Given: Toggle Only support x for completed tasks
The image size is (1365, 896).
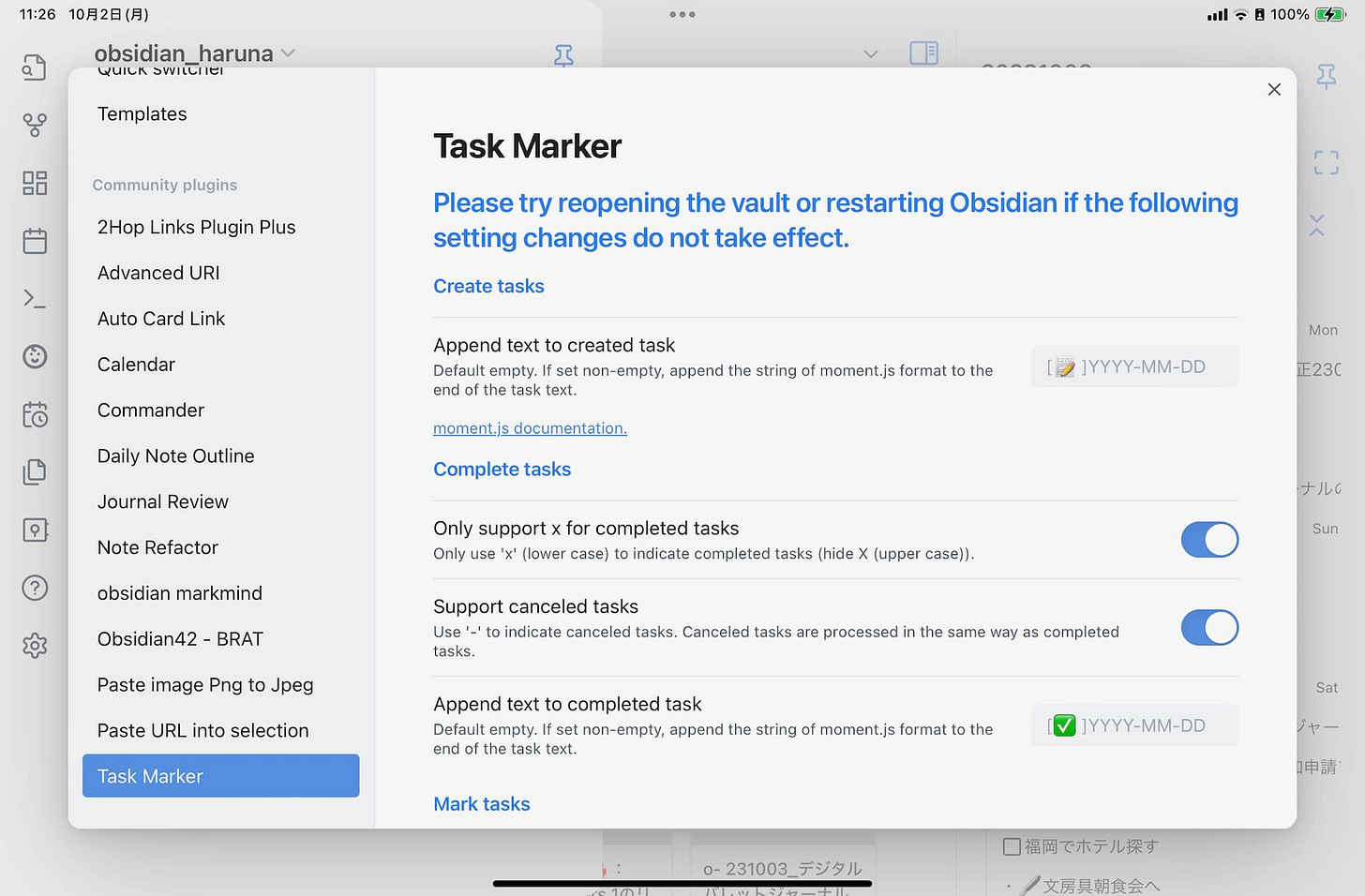Looking at the screenshot, I should point(1209,540).
